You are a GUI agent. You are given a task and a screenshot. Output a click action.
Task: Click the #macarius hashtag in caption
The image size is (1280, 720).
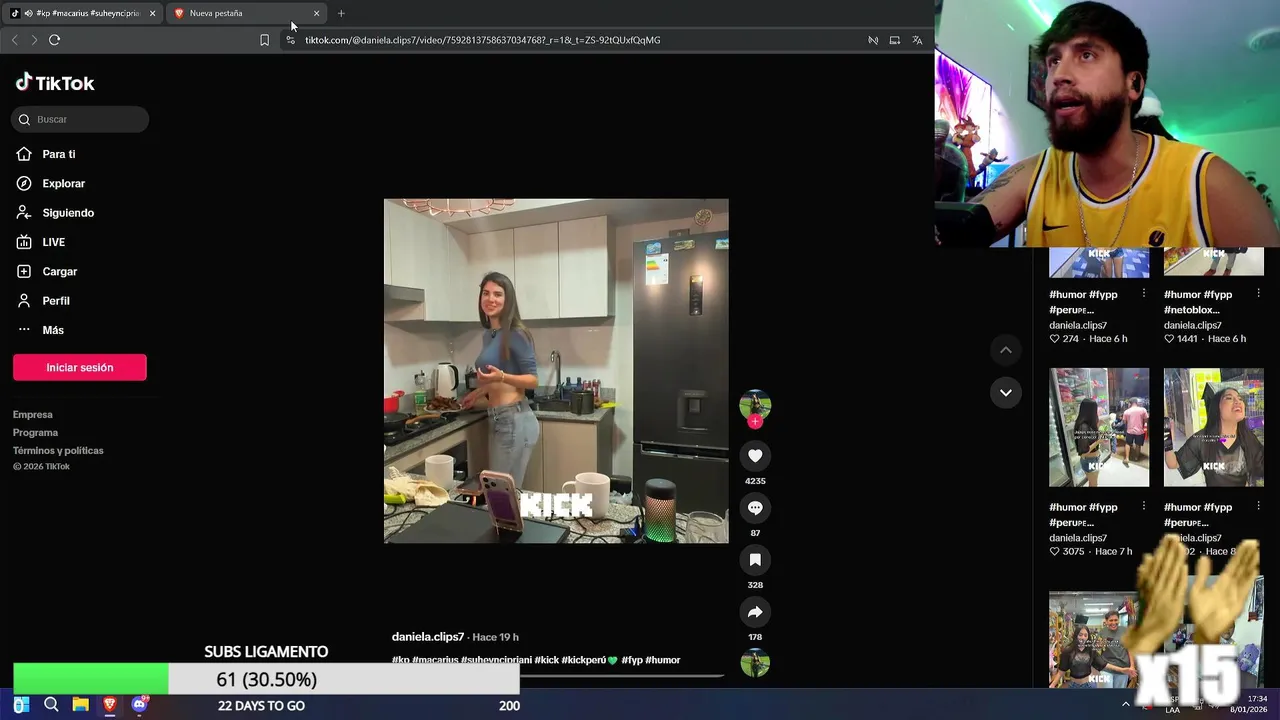coord(435,660)
